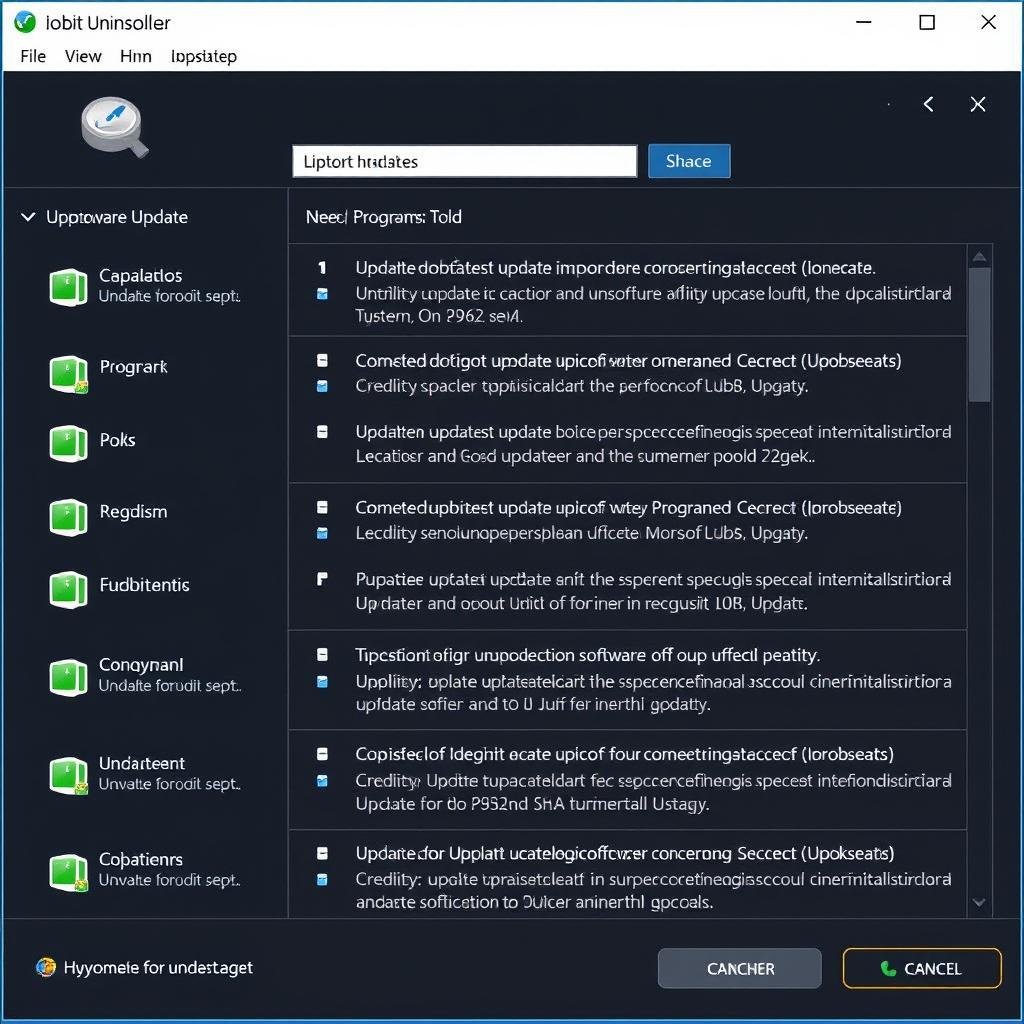The width and height of the screenshot is (1024, 1024).
Task: Click the Hyyomele for undestaget link
Action: point(158,967)
